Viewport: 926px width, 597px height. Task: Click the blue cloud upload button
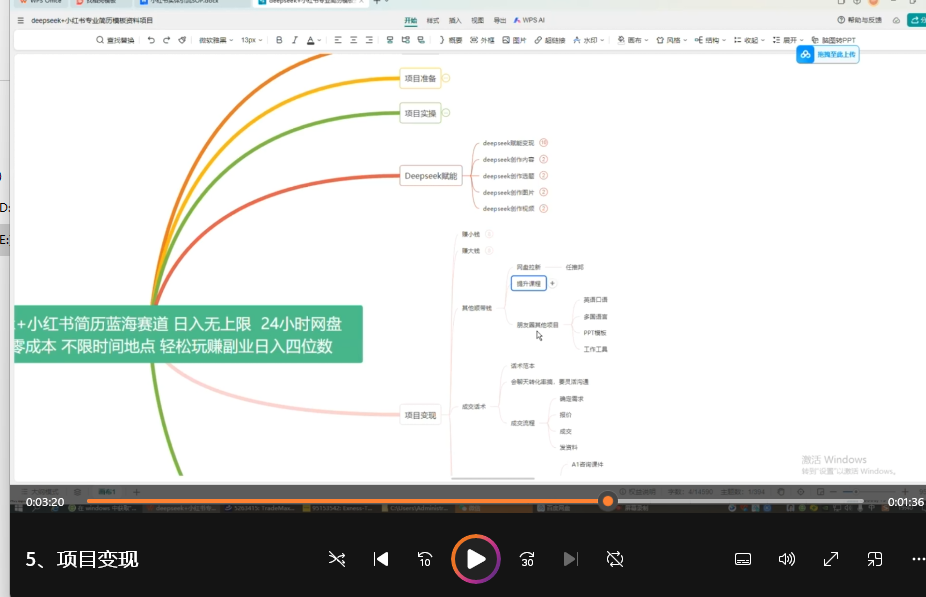pyautogui.click(x=827, y=54)
